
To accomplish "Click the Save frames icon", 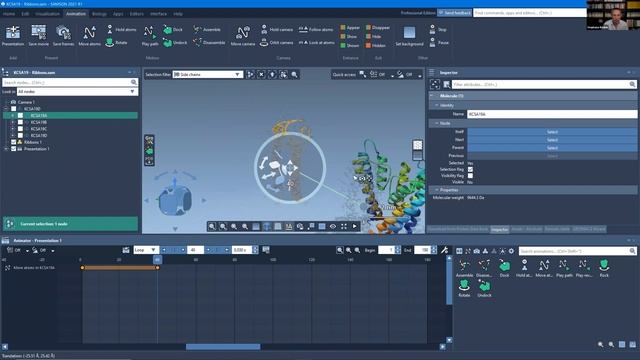I will click(x=63, y=36).
